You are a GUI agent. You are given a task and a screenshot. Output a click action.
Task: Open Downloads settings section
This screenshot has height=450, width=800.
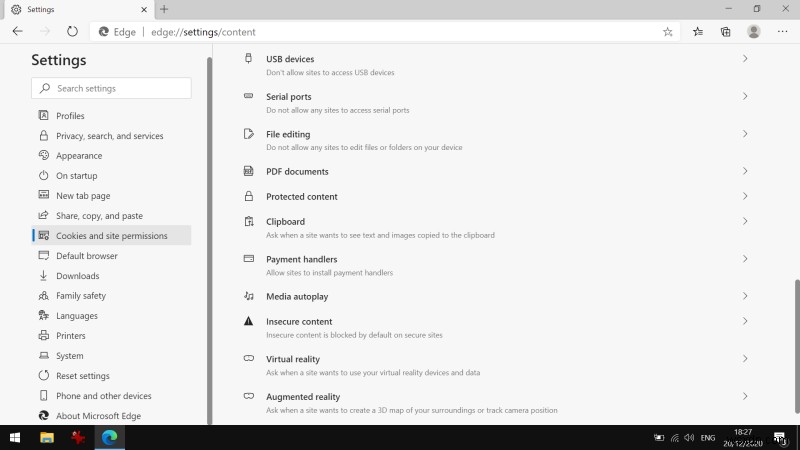(x=111, y=276)
